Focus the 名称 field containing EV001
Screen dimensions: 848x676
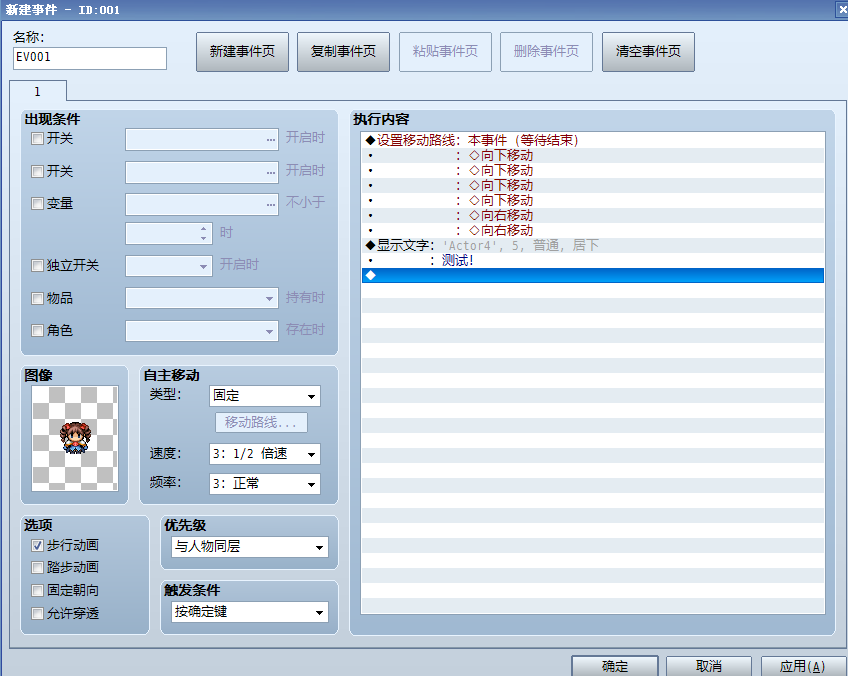pos(90,58)
